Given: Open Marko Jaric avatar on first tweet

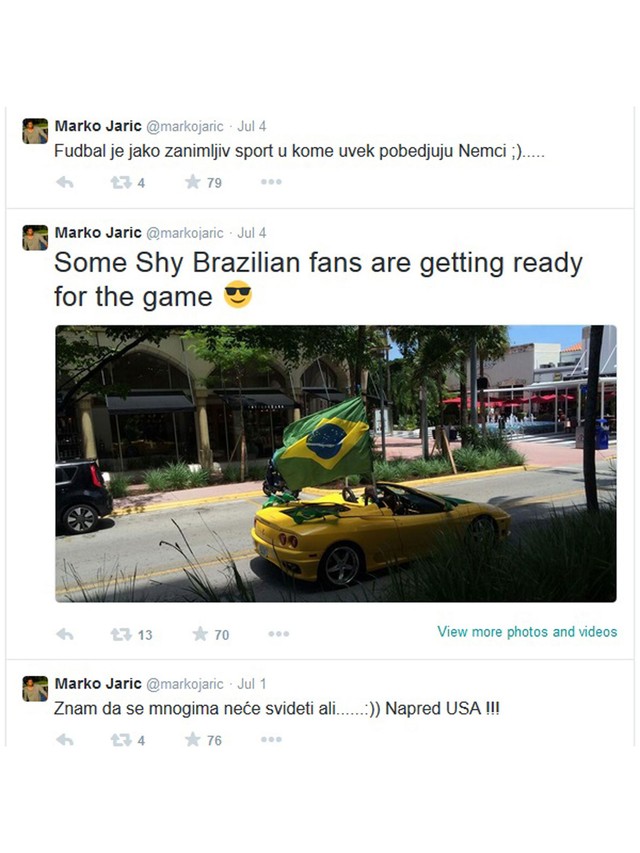Looking at the screenshot, I should (35, 131).
